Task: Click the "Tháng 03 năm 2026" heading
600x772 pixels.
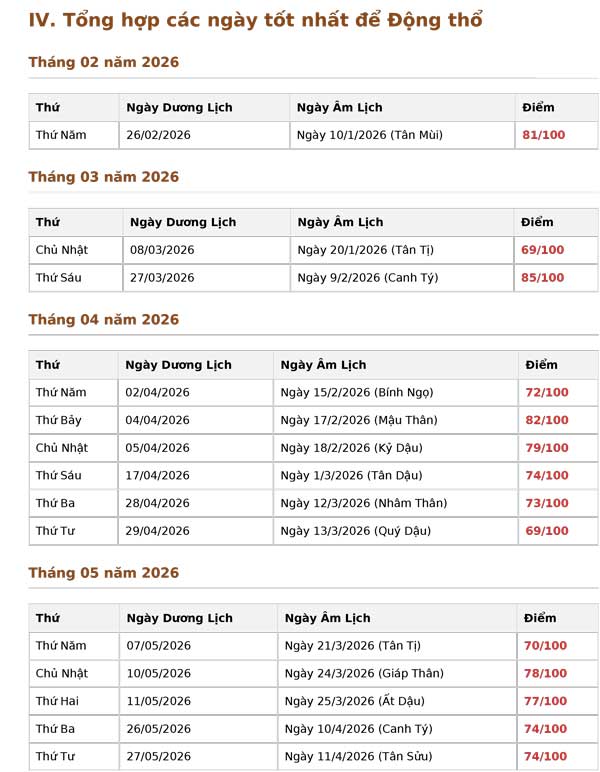Action: (103, 177)
